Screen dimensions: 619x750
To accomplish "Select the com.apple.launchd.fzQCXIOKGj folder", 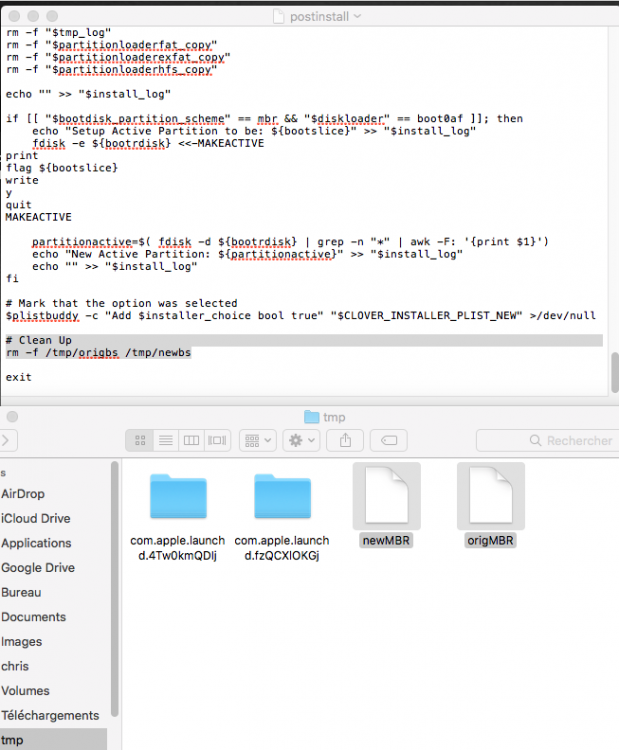I will [x=282, y=497].
